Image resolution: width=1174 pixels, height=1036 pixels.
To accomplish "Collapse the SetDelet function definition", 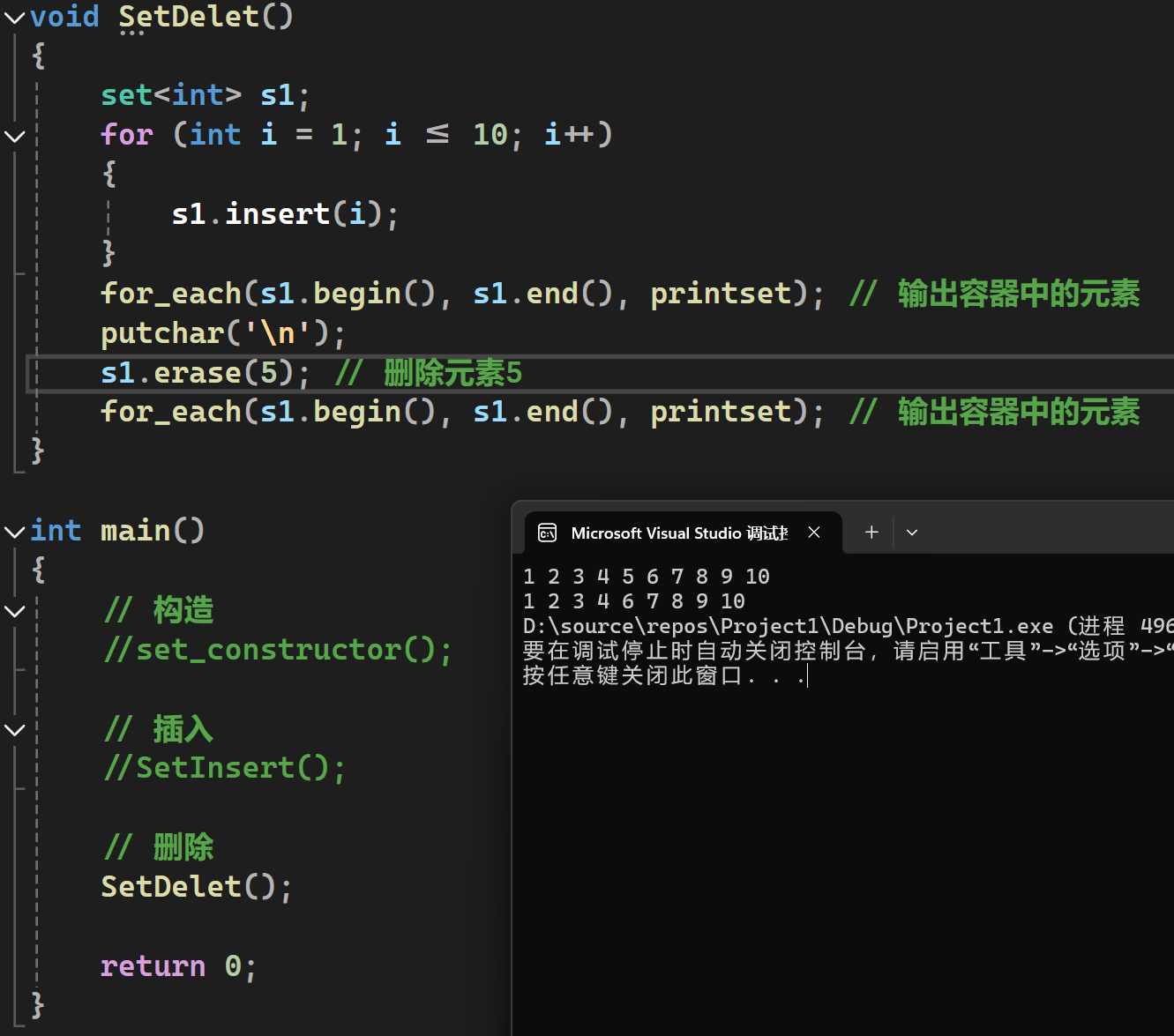I will [x=15, y=18].
